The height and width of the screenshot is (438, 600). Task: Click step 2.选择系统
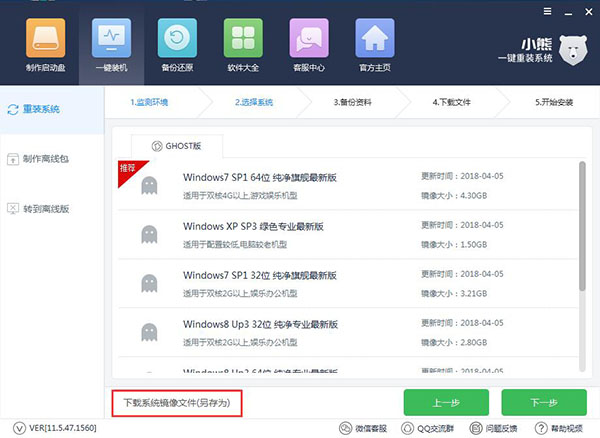pos(254,102)
